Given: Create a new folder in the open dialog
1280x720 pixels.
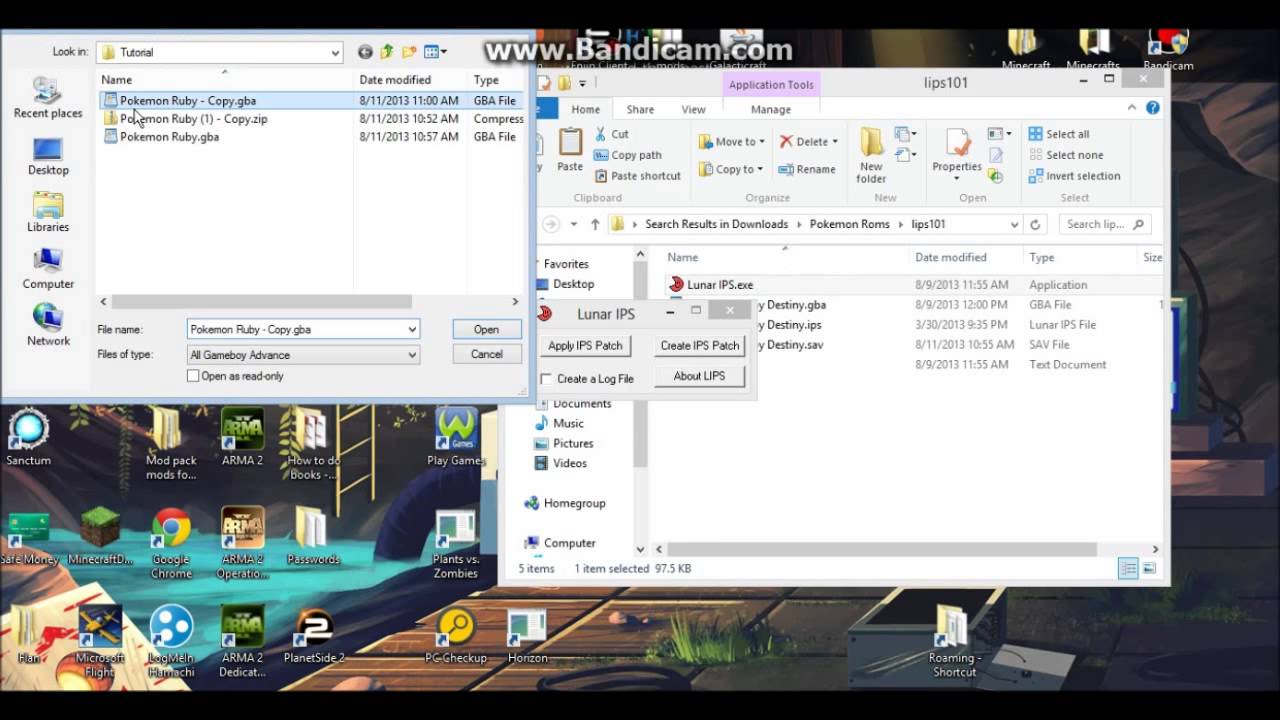Looking at the screenshot, I should coord(409,52).
